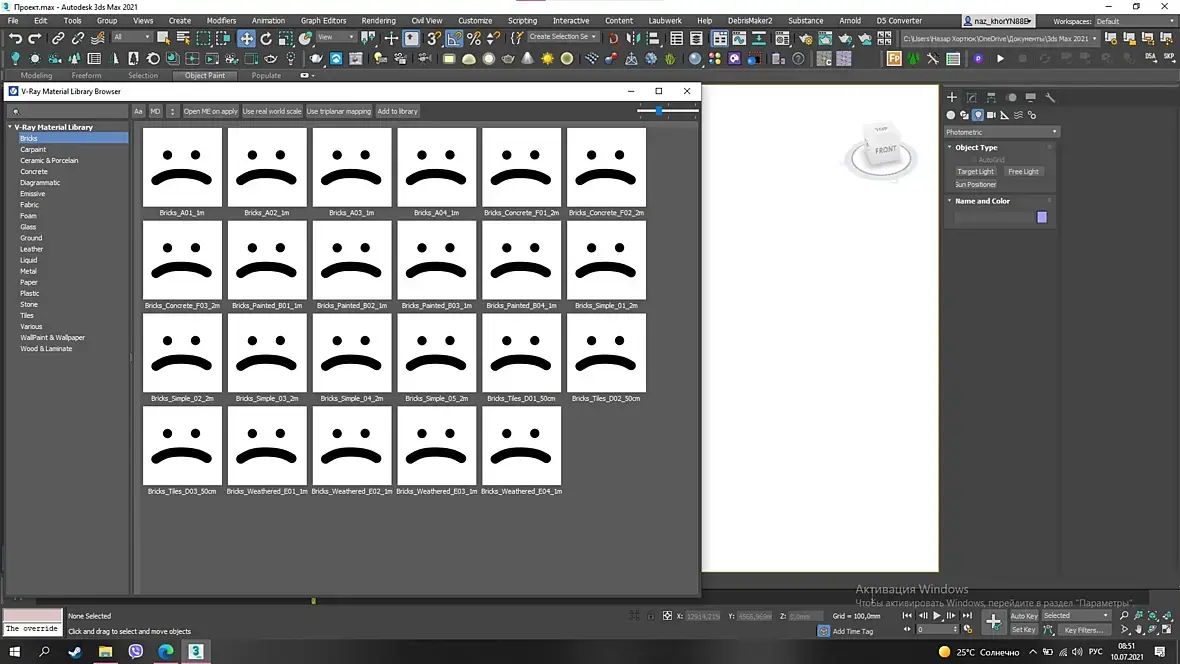Switch to Cameras category icon

point(992,115)
